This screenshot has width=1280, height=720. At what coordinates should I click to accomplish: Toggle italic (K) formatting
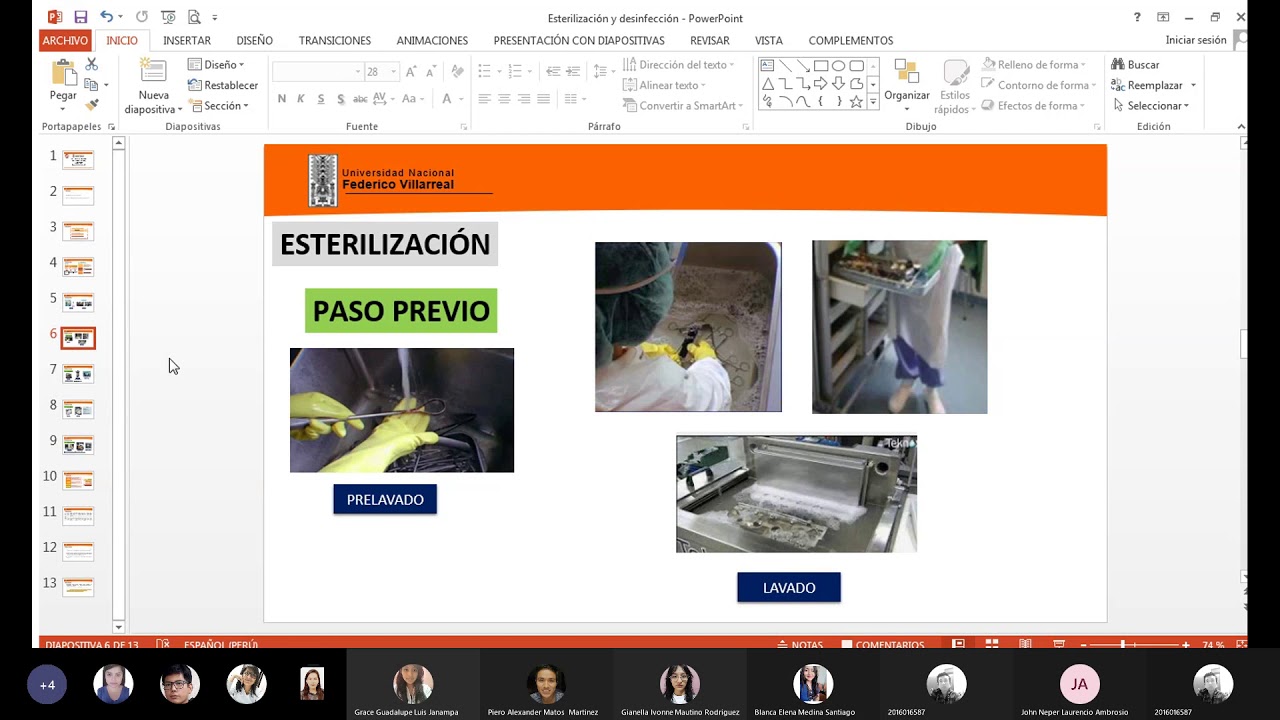(301, 99)
